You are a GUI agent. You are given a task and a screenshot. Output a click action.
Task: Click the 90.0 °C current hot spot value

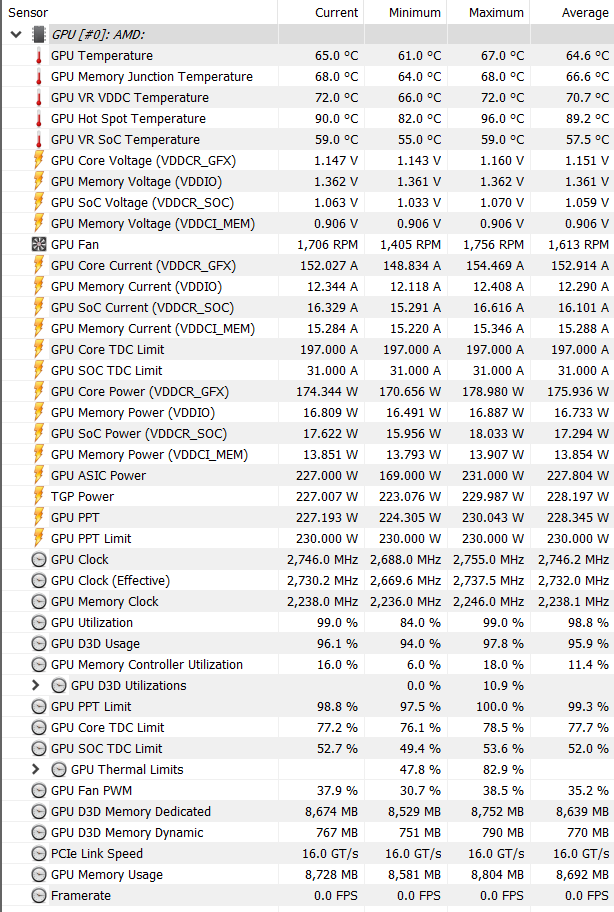point(337,119)
